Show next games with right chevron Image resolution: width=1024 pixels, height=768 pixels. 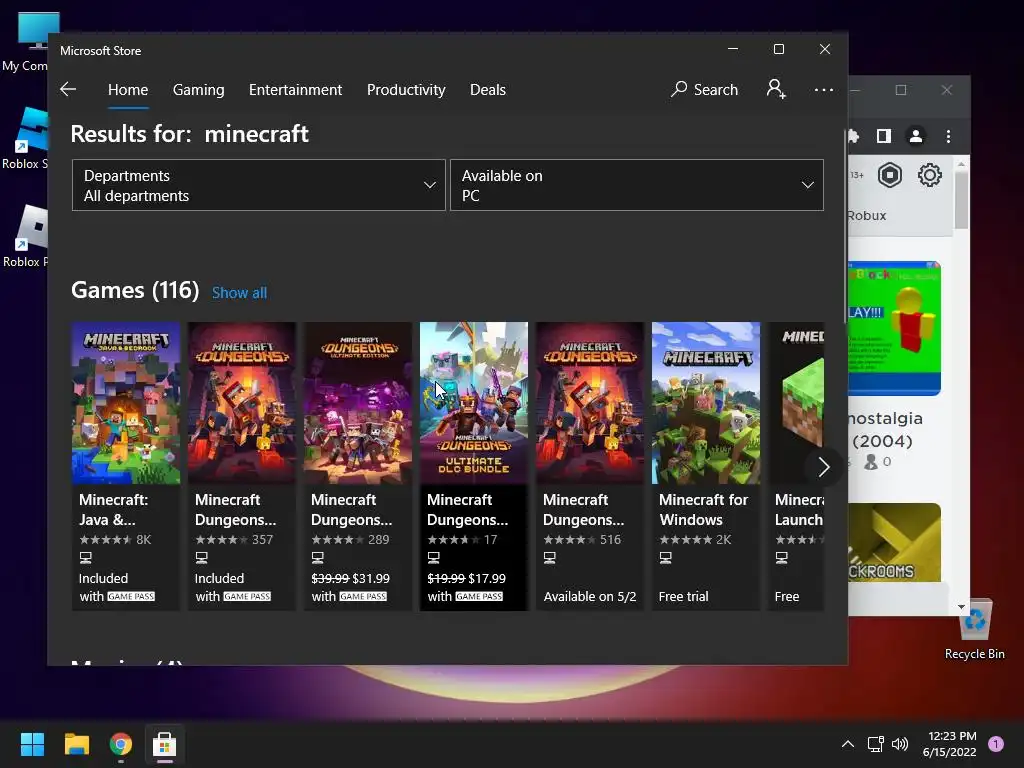(823, 466)
